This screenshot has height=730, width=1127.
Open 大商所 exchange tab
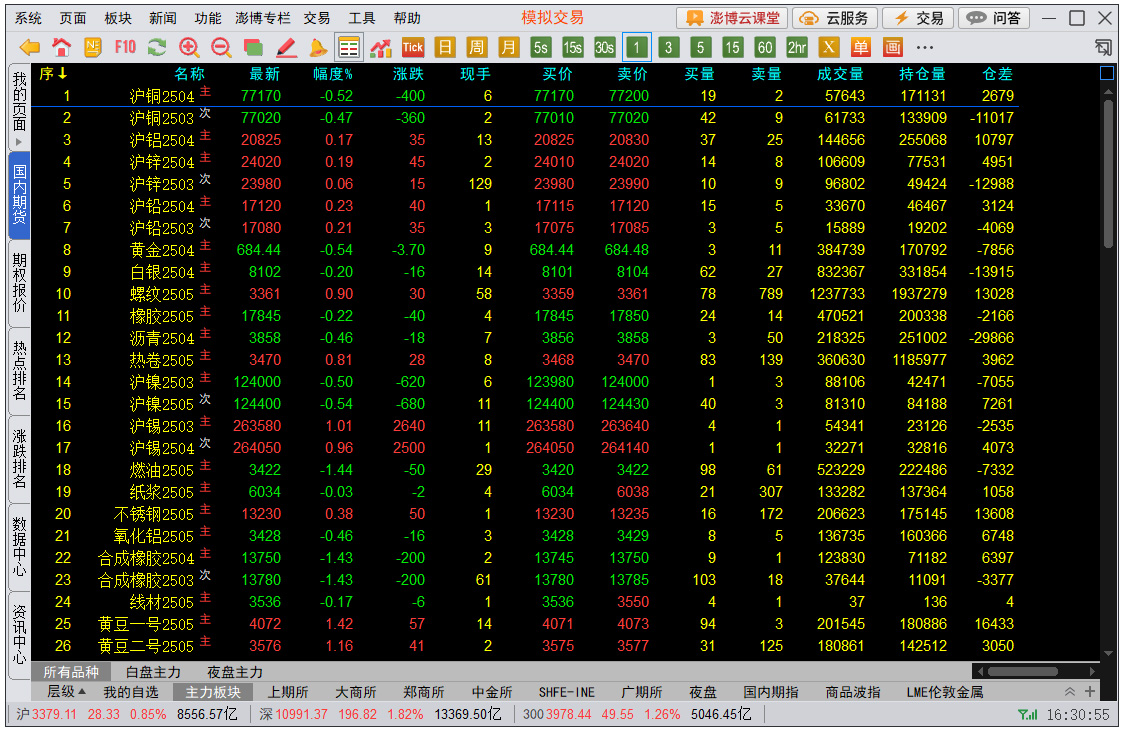tap(356, 692)
